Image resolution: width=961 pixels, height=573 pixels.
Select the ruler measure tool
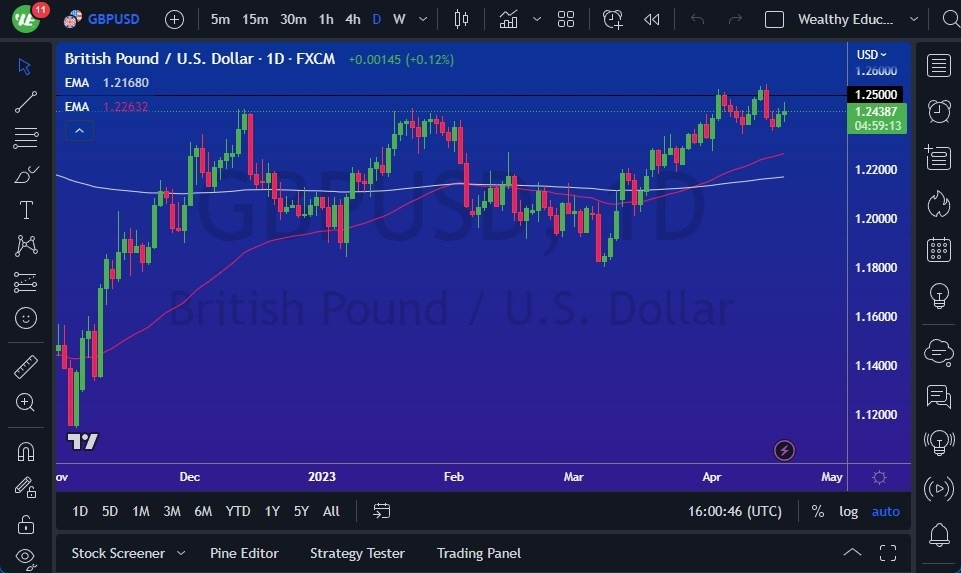coord(26,366)
